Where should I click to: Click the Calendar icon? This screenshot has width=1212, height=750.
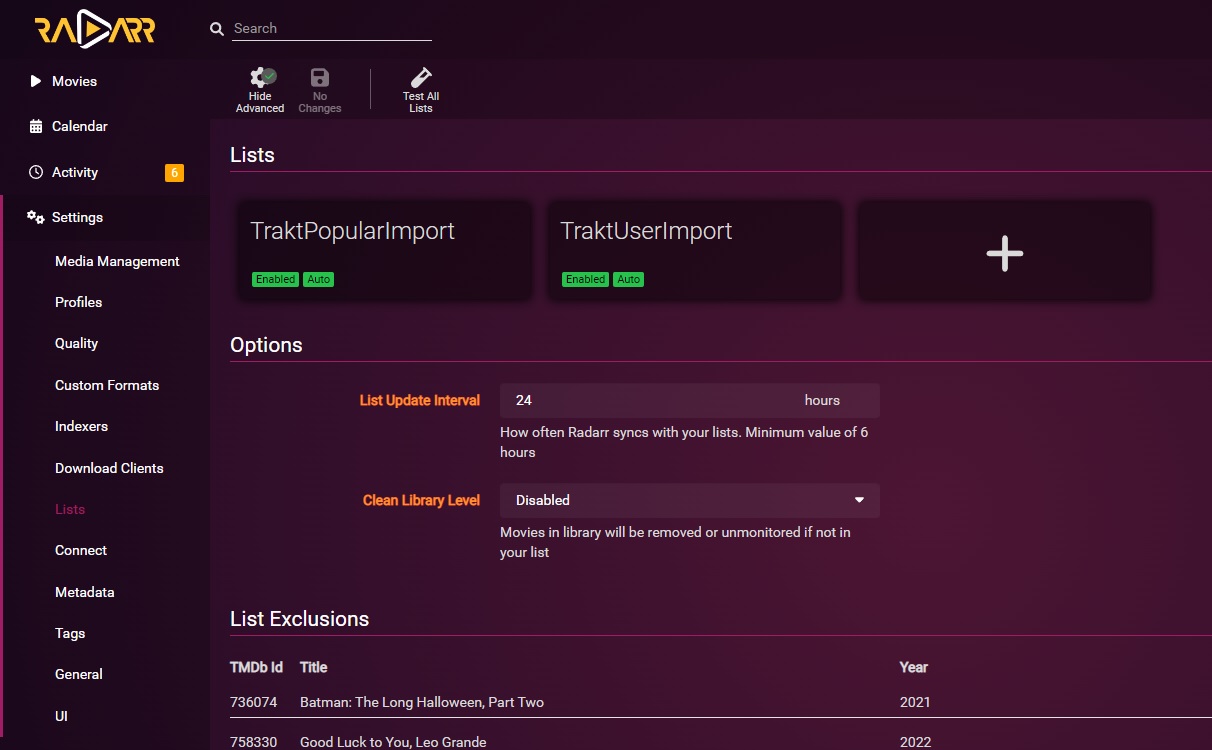(36, 126)
